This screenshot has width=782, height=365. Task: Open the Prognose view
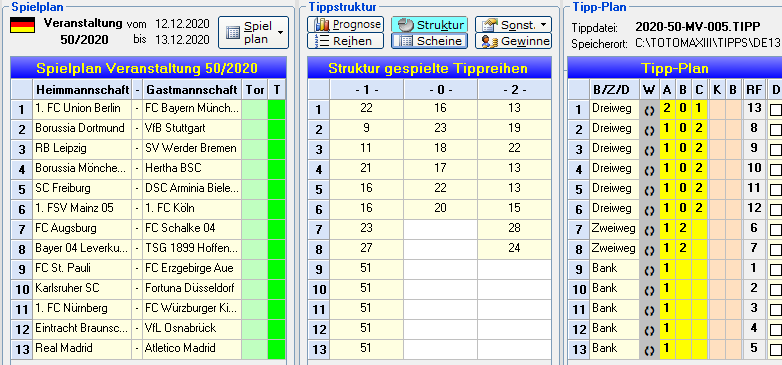[345, 24]
